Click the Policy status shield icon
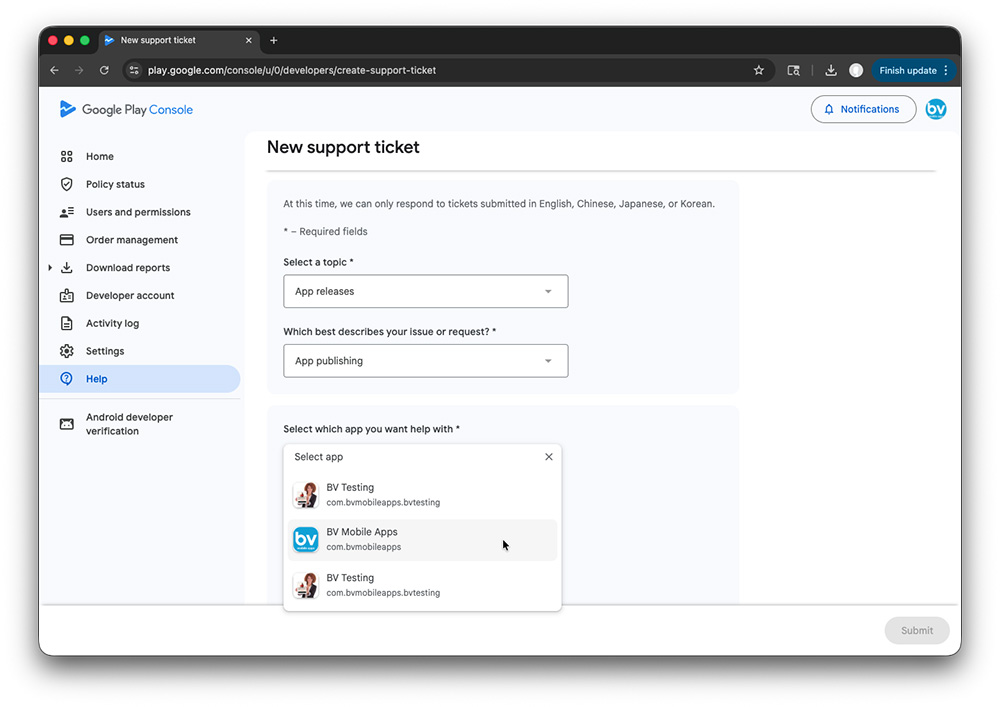The image size is (1000, 707). [x=66, y=184]
